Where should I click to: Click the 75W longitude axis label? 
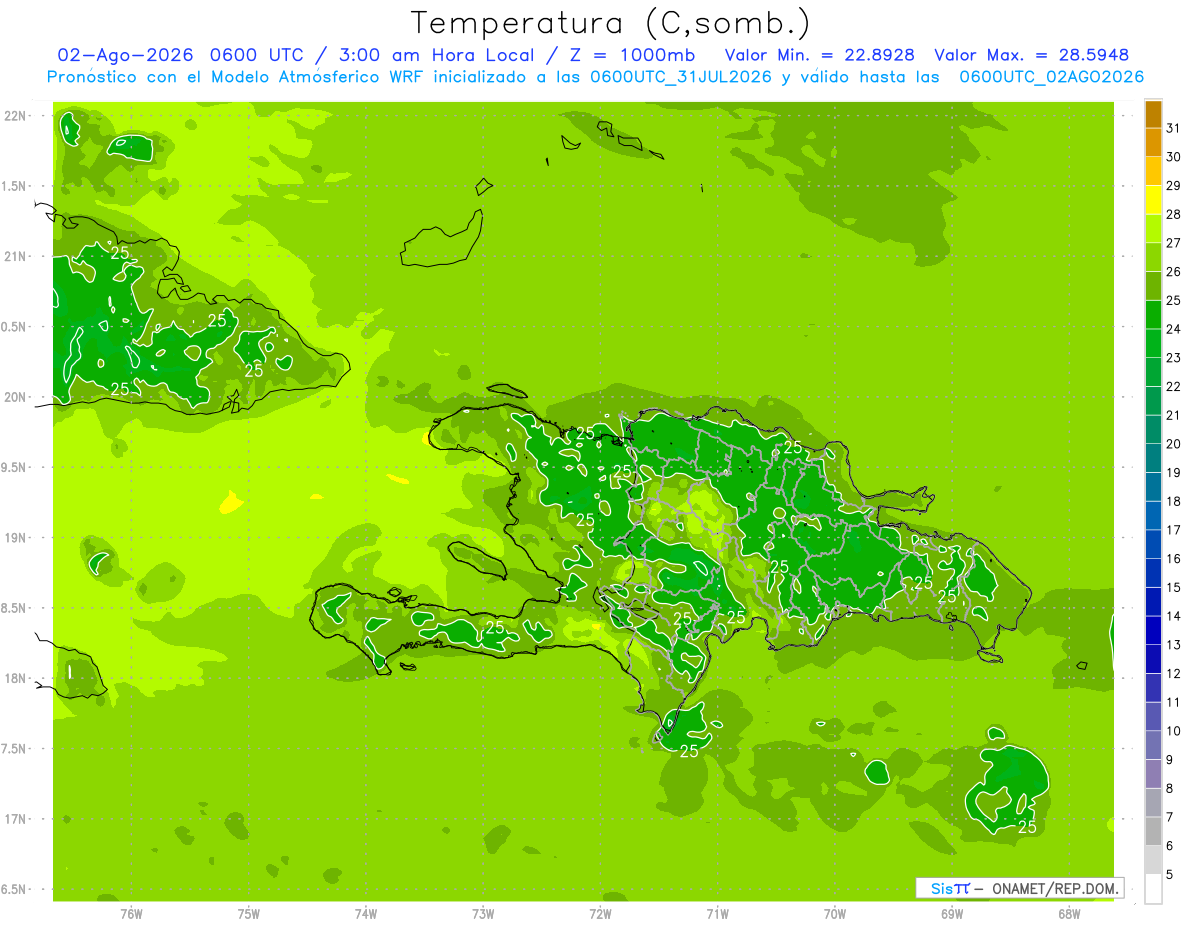[x=249, y=914]
